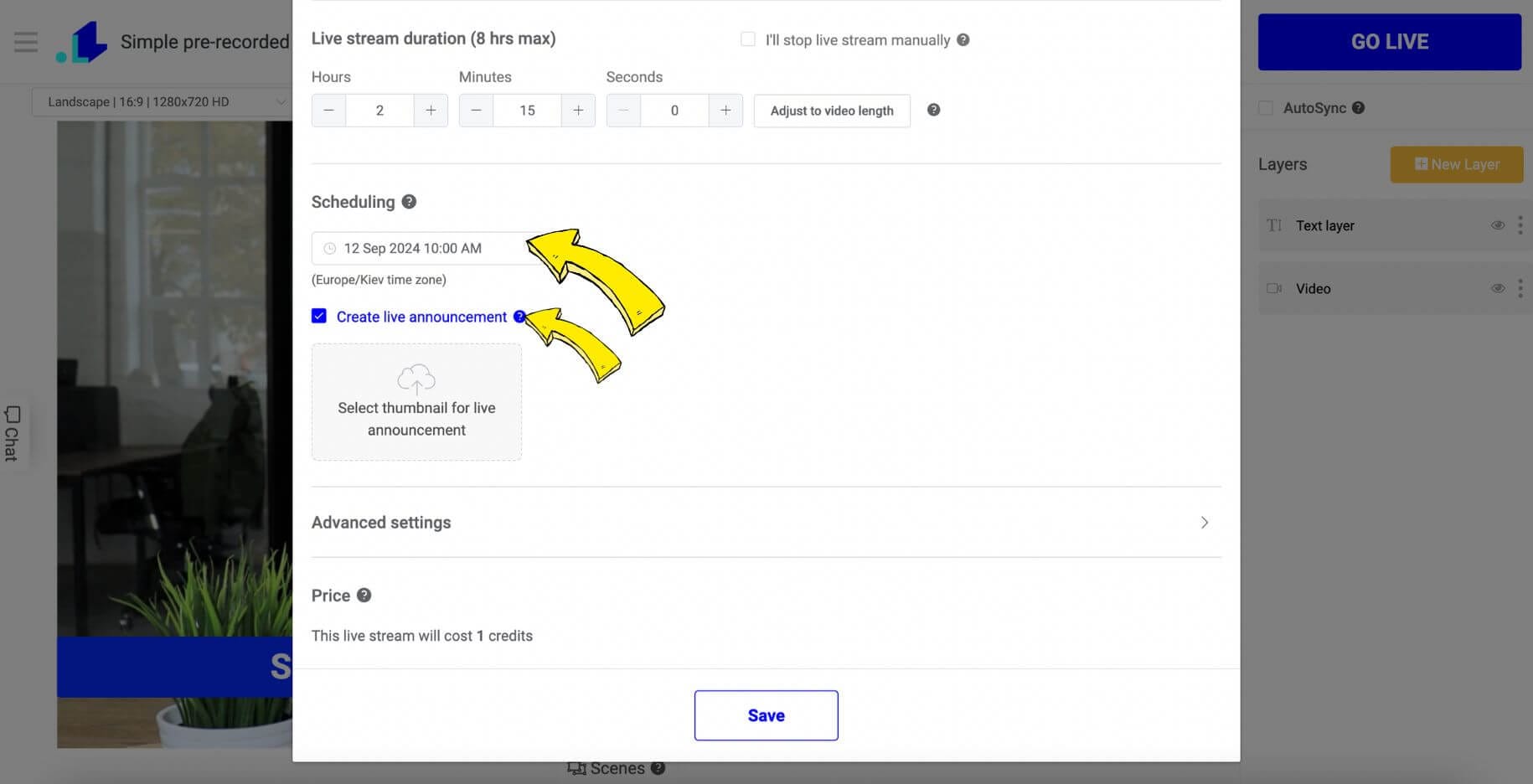Image resolution: width=1533 pixels, height=784 pixels.
Task: Click the Seconds input field
Action: pos(674,111)
